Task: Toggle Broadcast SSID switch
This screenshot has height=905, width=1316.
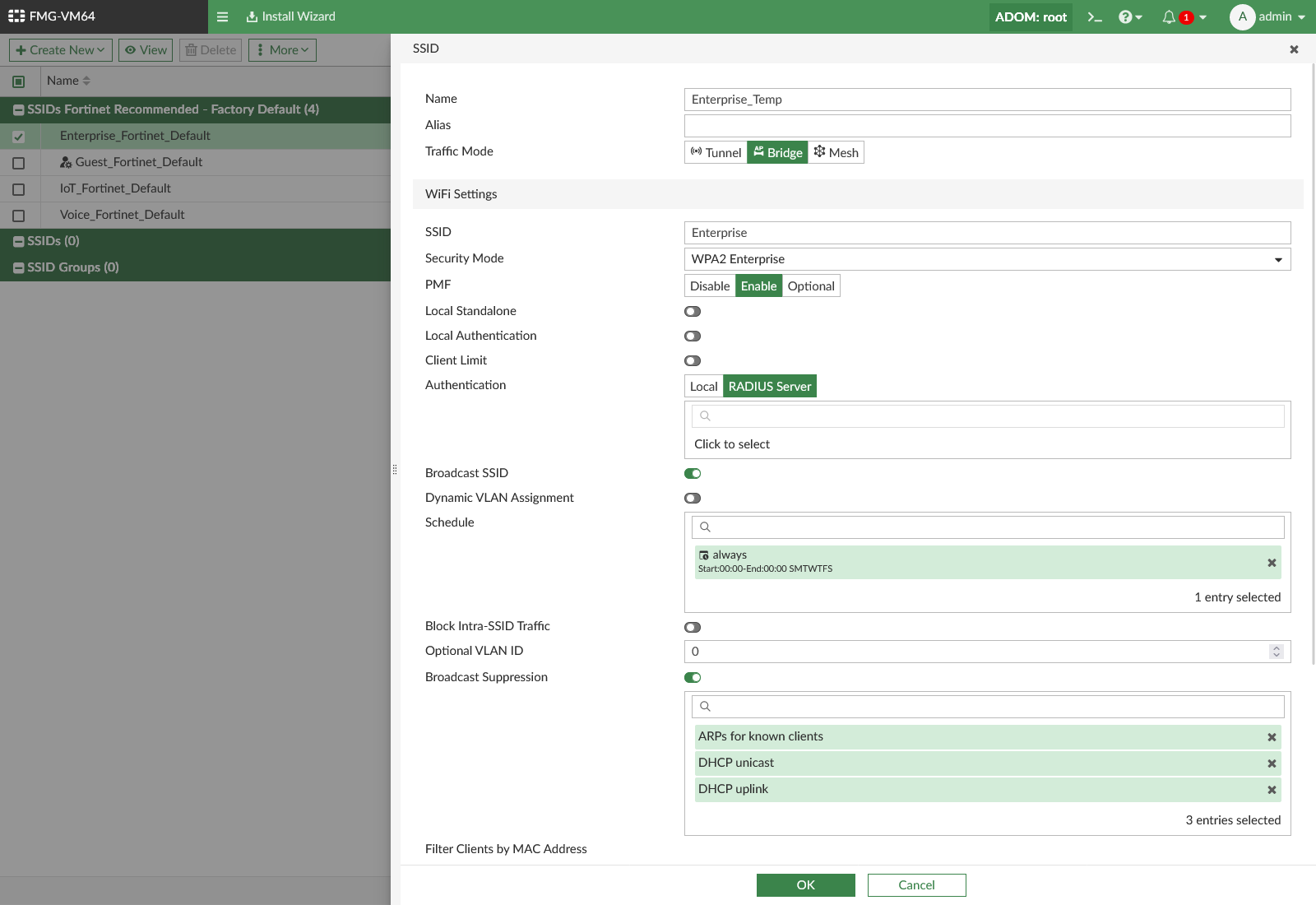Action: click(x=693, y=473)
